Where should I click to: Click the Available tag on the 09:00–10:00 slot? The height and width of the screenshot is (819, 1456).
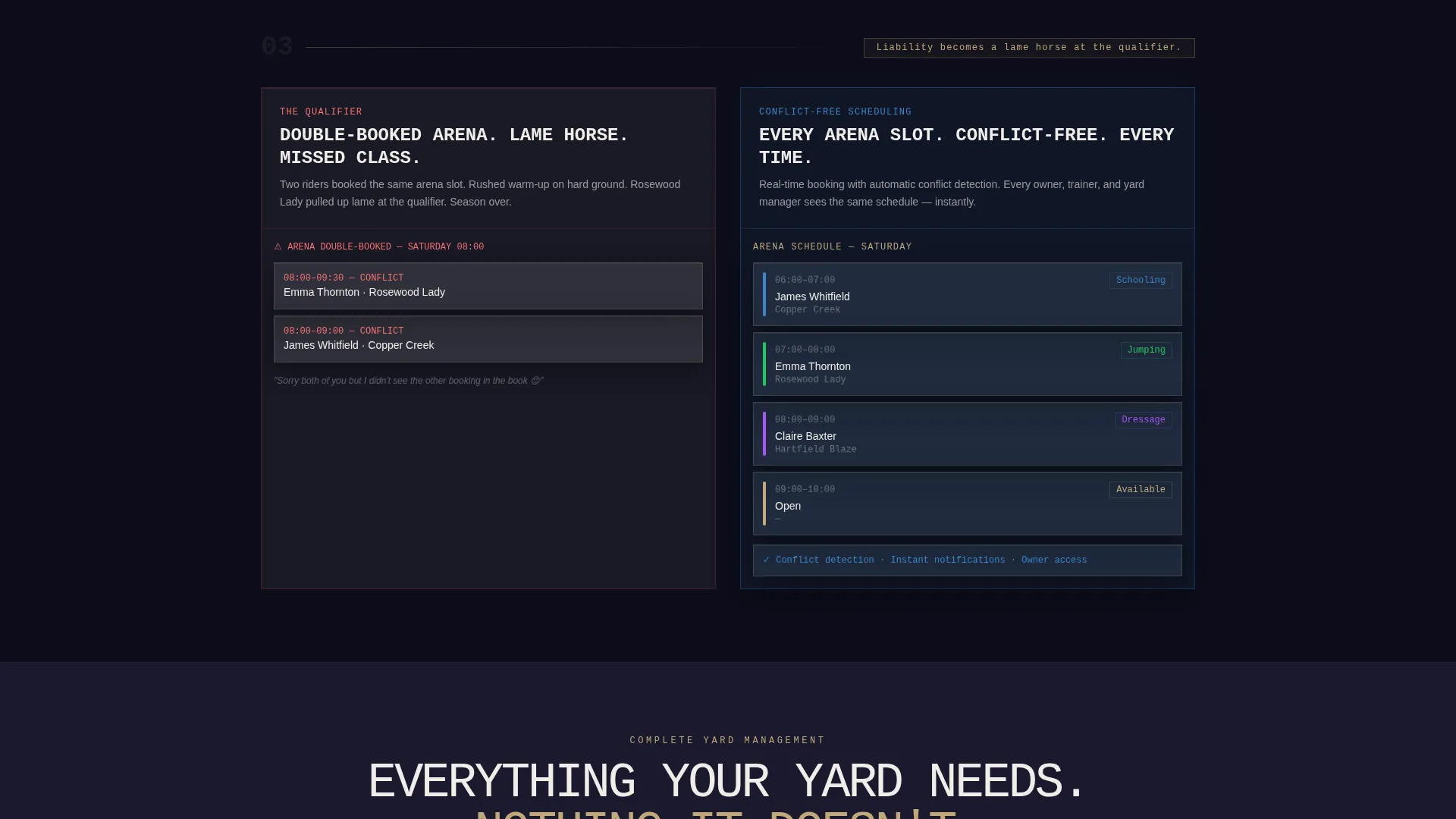1141,490
